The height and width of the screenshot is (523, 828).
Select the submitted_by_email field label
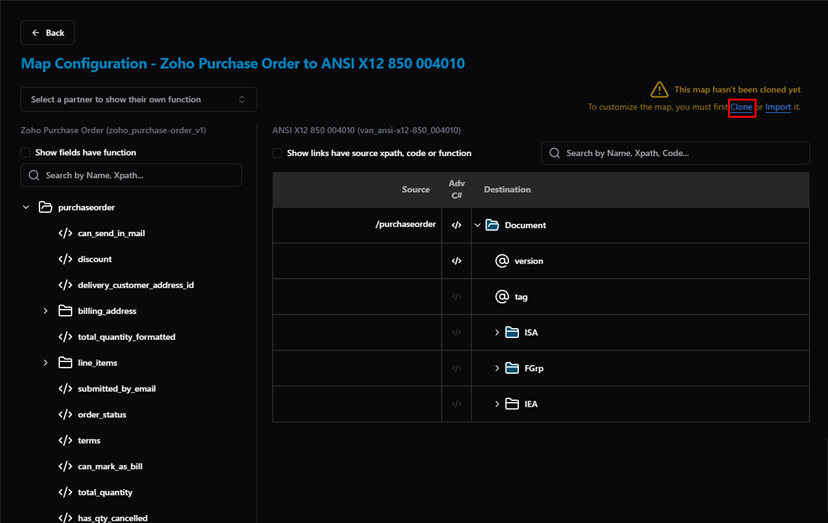pyautogui.click(x=117, y=388)
